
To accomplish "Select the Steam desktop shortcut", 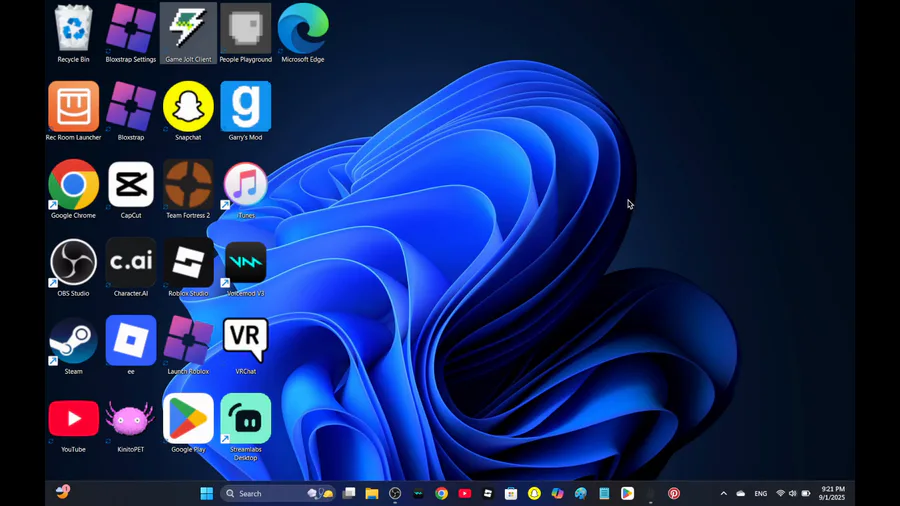I will [73, 345].
